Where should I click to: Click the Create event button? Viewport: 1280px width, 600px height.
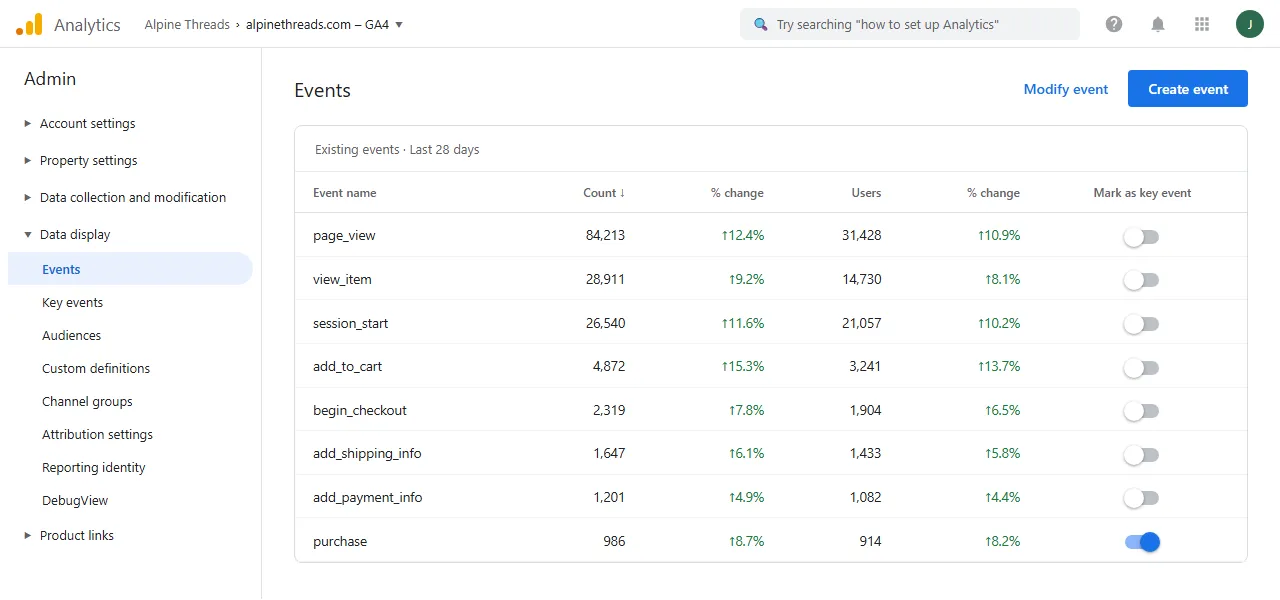click(x=1188, y=89)
